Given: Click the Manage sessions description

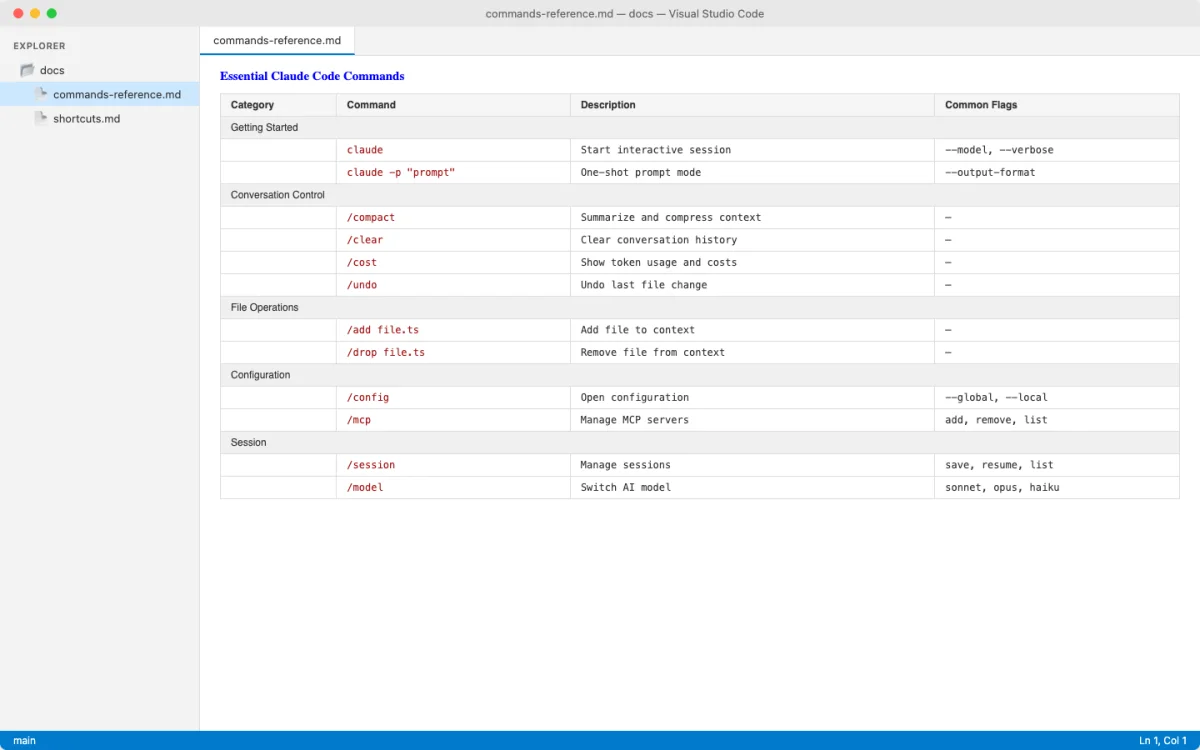Looking at the screenshot, I should (x=752, y=465).
